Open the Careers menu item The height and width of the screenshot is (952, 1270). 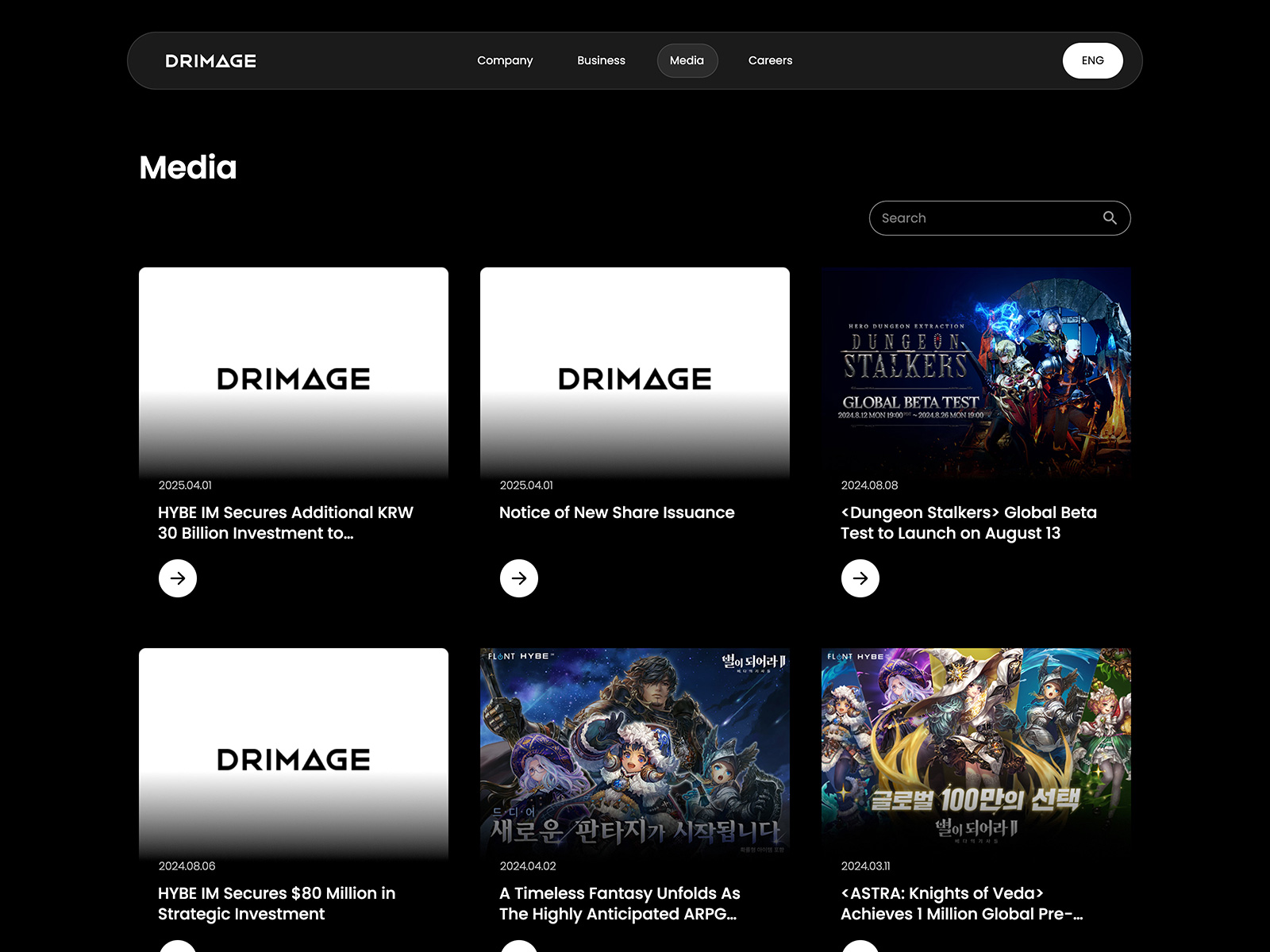(770, 60)
